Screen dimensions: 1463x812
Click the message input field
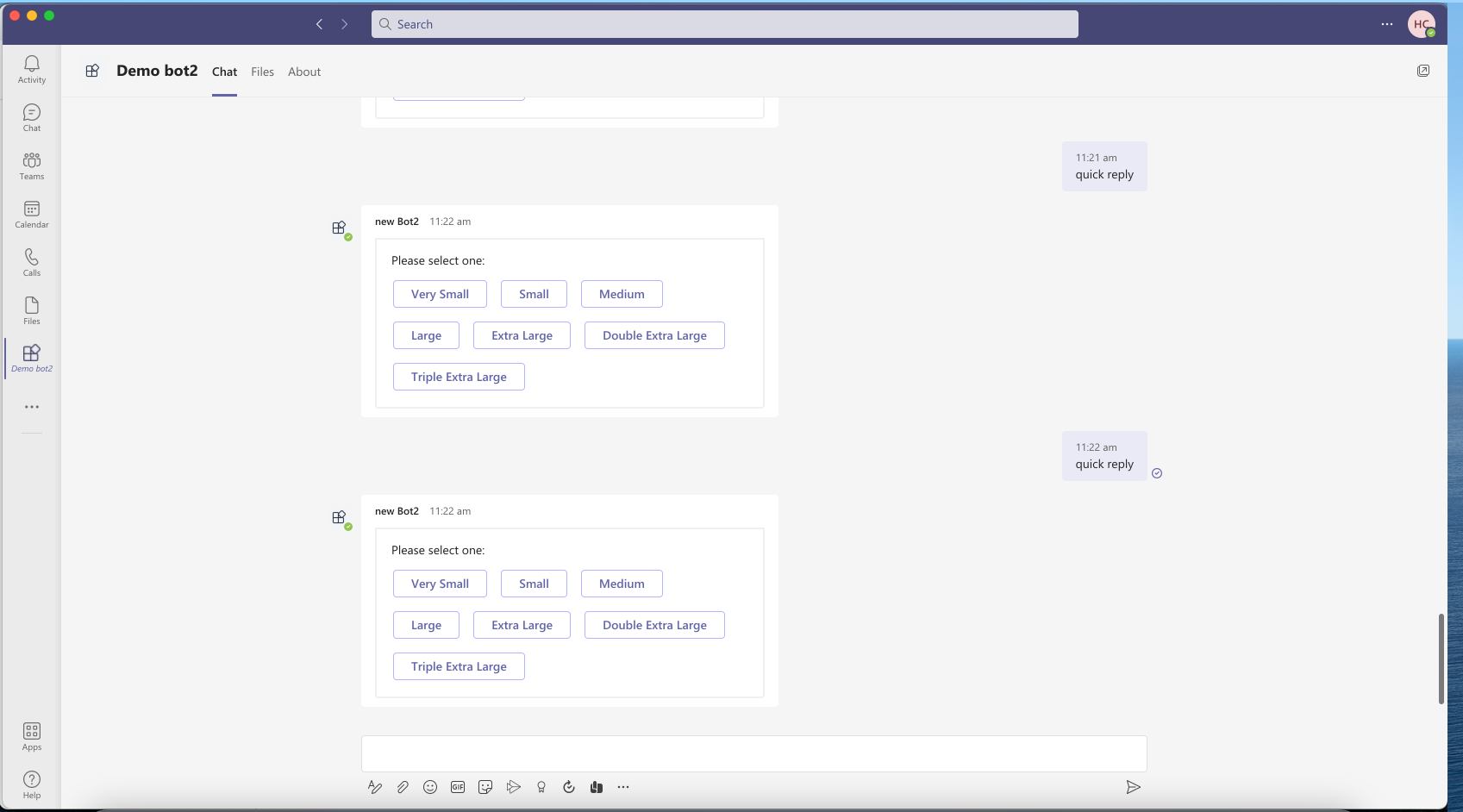pyautogui.click(x=753, y=753)
